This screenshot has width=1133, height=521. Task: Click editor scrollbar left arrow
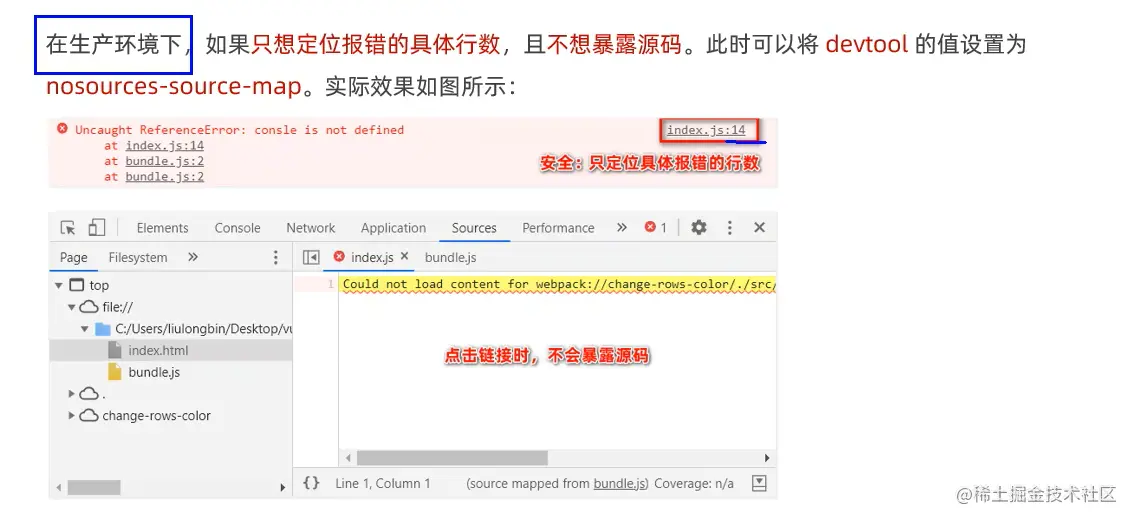(348, 458)
